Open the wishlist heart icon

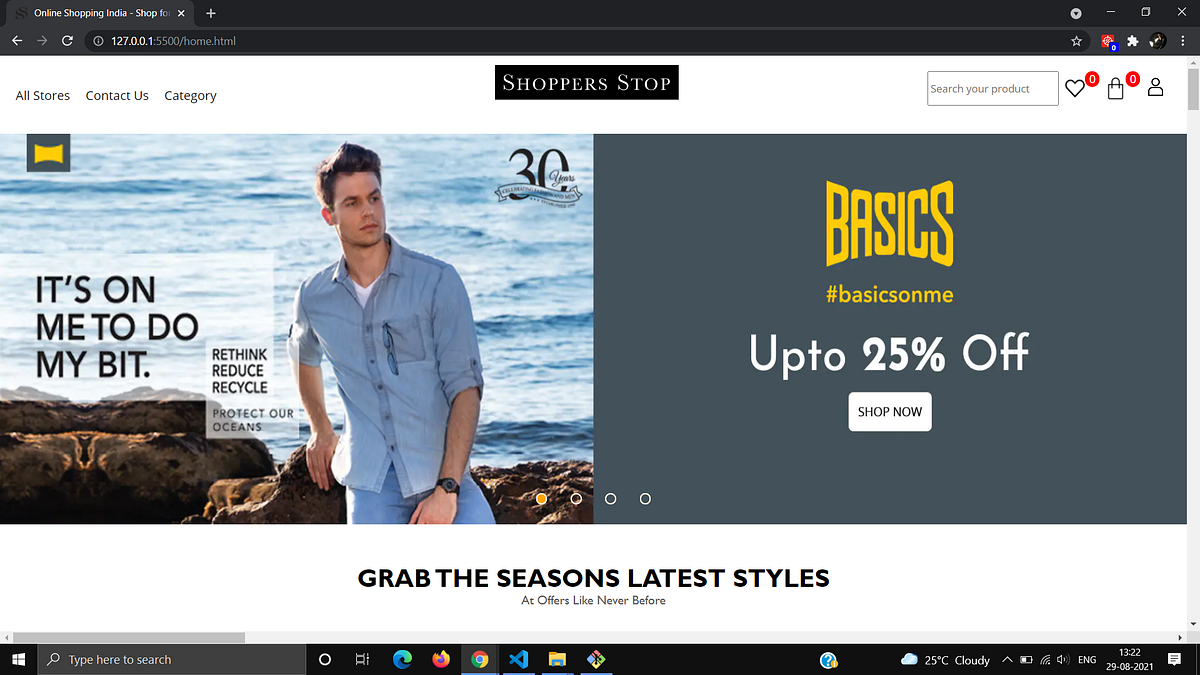pos(1075,88)
